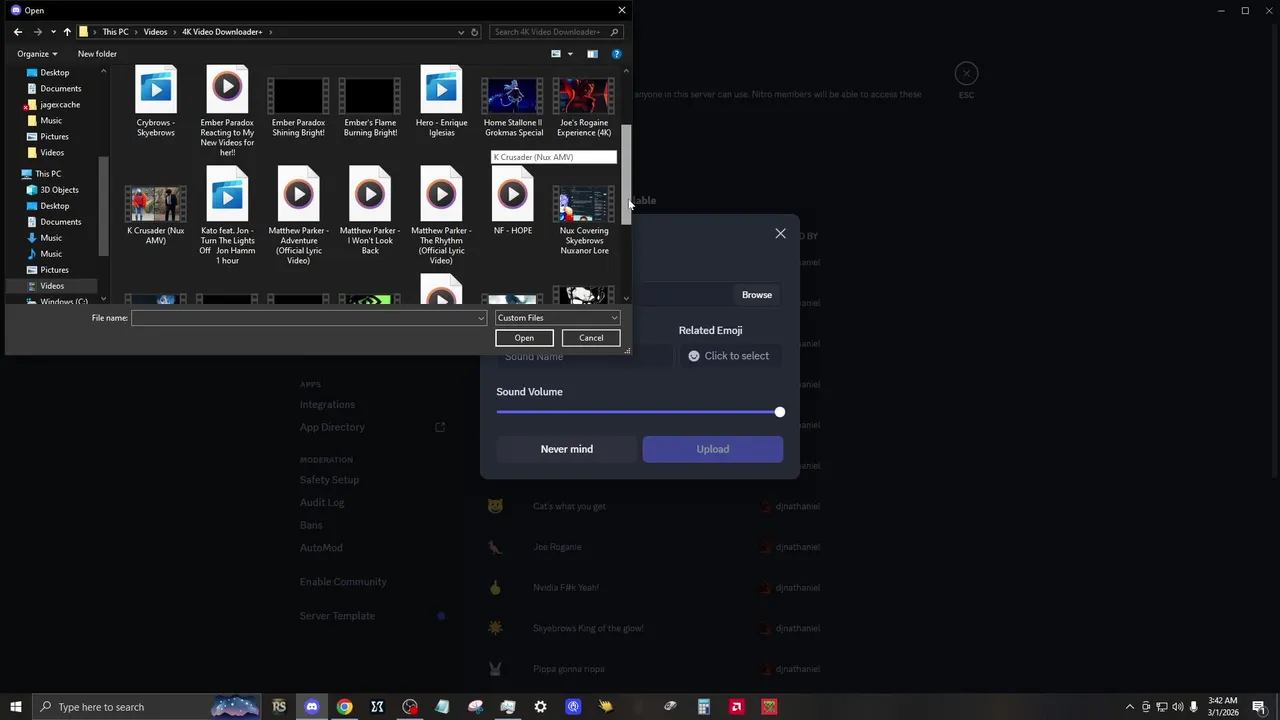Open the AMD Software taskbar icon
The width and height of the screenshot is (1280, 720).
click(x=736, y=707)
